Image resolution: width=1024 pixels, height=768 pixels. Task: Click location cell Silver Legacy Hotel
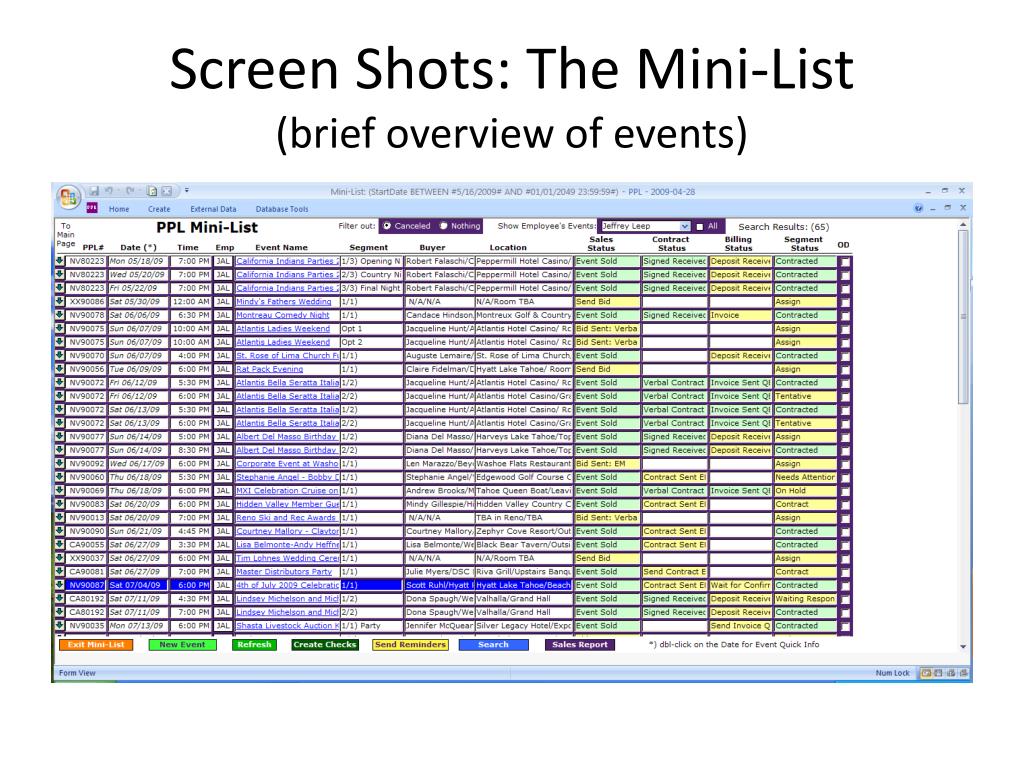[524, 626]
